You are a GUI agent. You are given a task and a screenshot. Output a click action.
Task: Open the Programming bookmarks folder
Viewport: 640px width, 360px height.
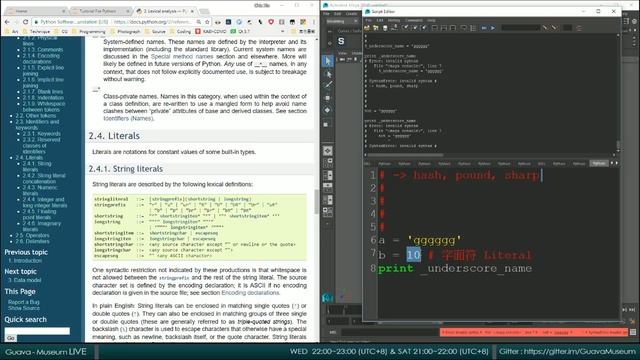pyautogui.click(x=89, y=31)
